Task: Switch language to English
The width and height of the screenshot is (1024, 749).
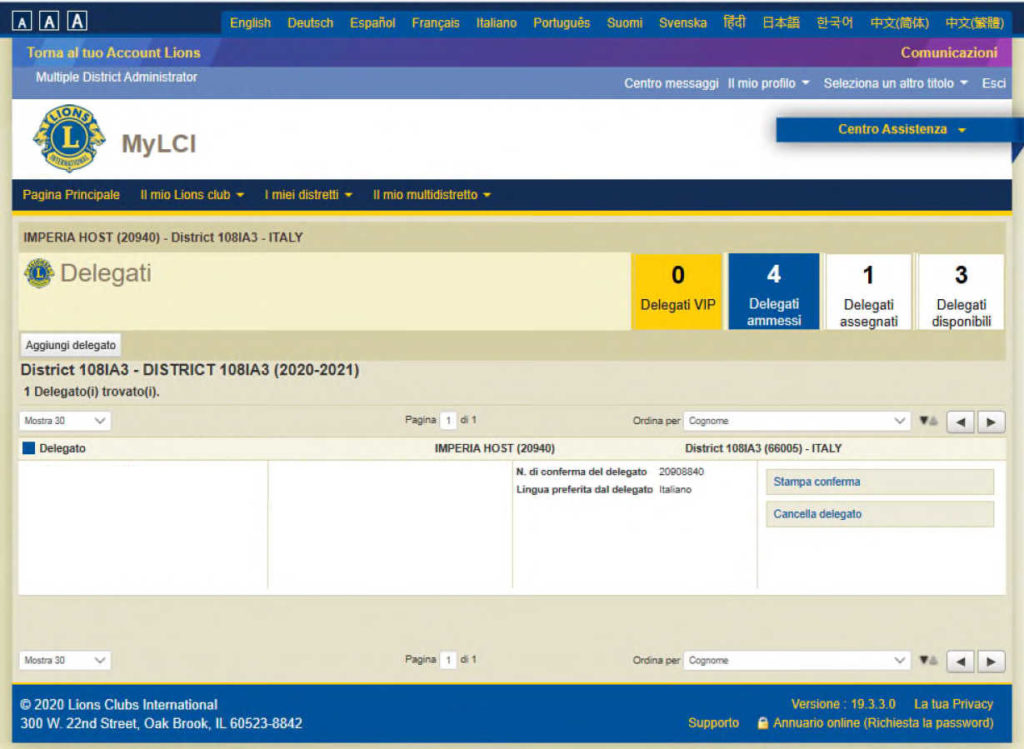Action: click(250, 23)
